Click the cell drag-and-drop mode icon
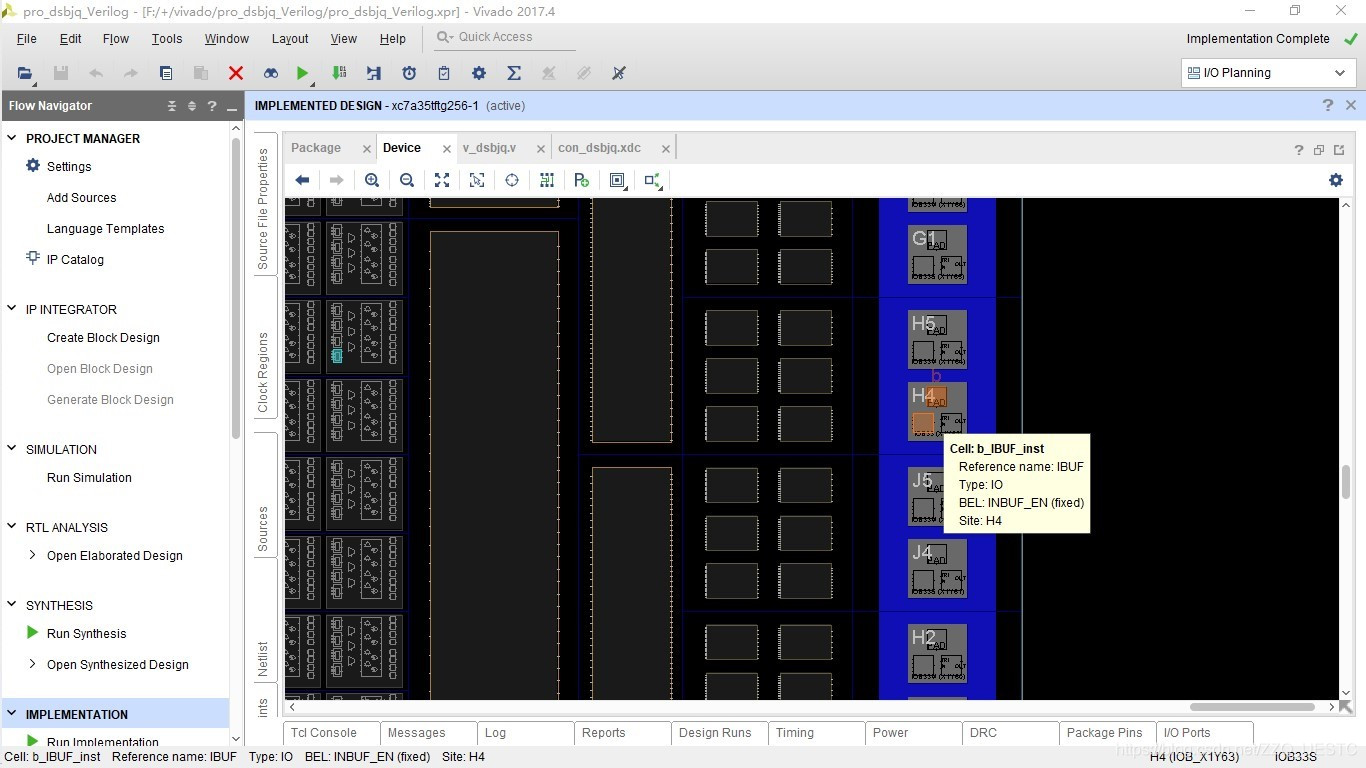 617,180
